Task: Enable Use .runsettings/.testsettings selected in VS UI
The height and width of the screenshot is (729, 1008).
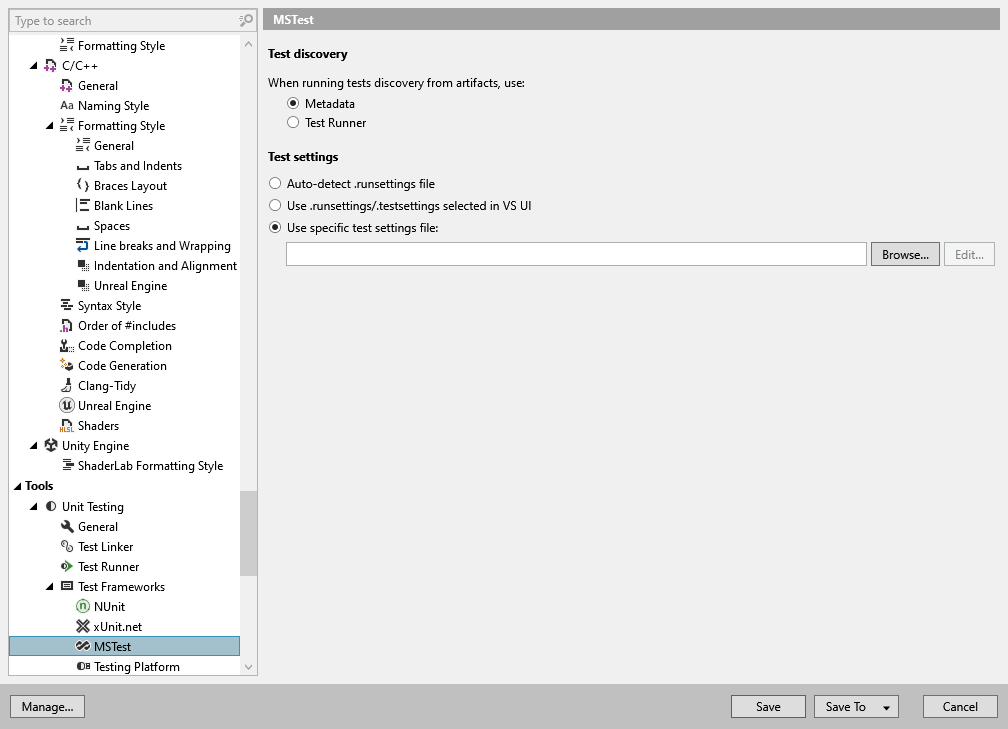Action: (x=274, y=206)
